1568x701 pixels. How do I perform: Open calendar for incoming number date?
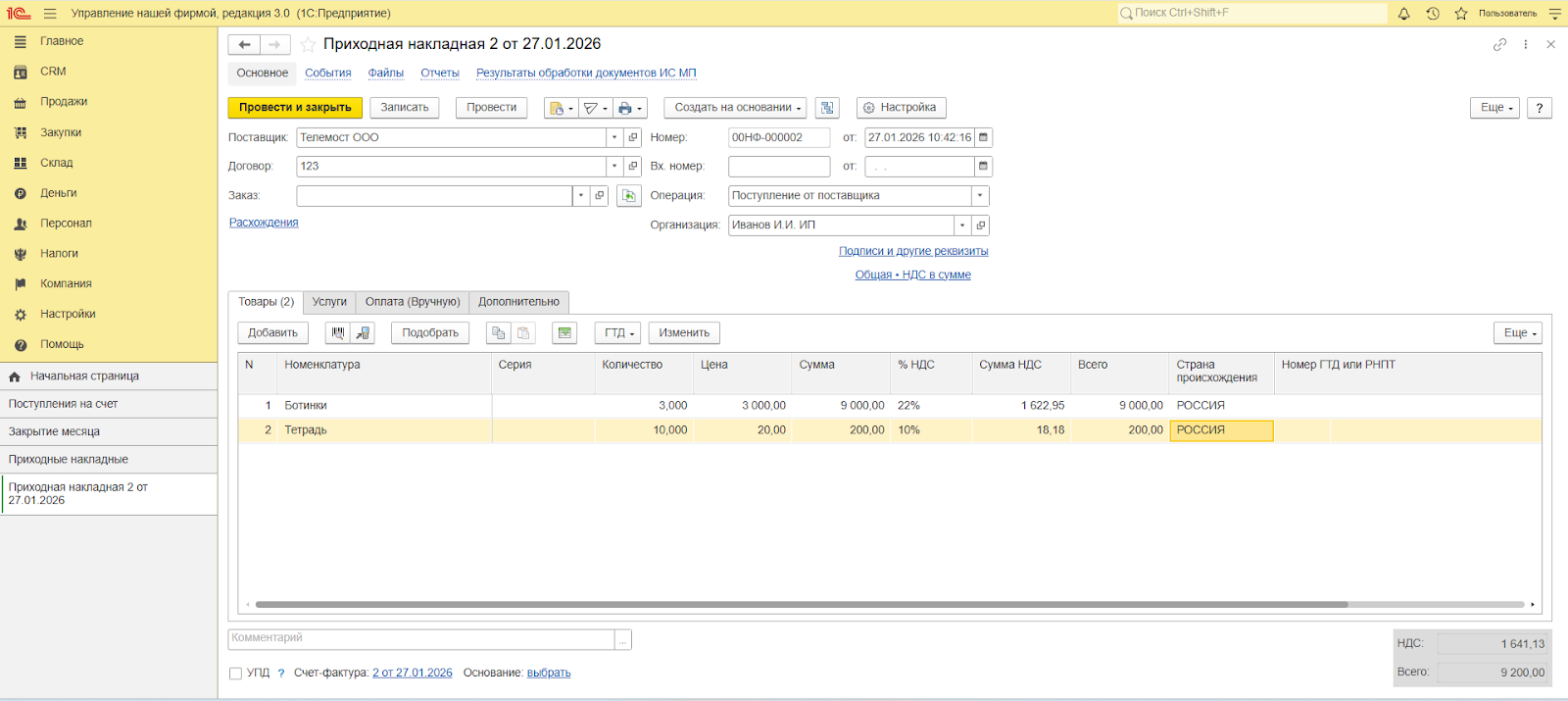point(983,167)
